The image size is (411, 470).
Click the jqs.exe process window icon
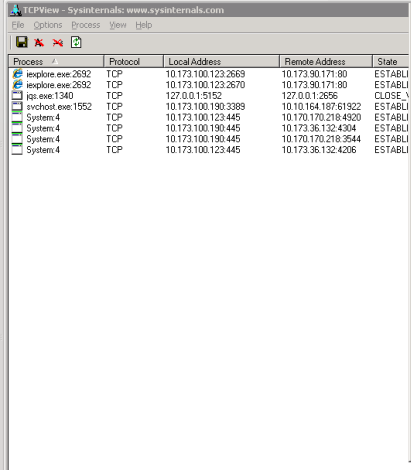pos(17,96)
